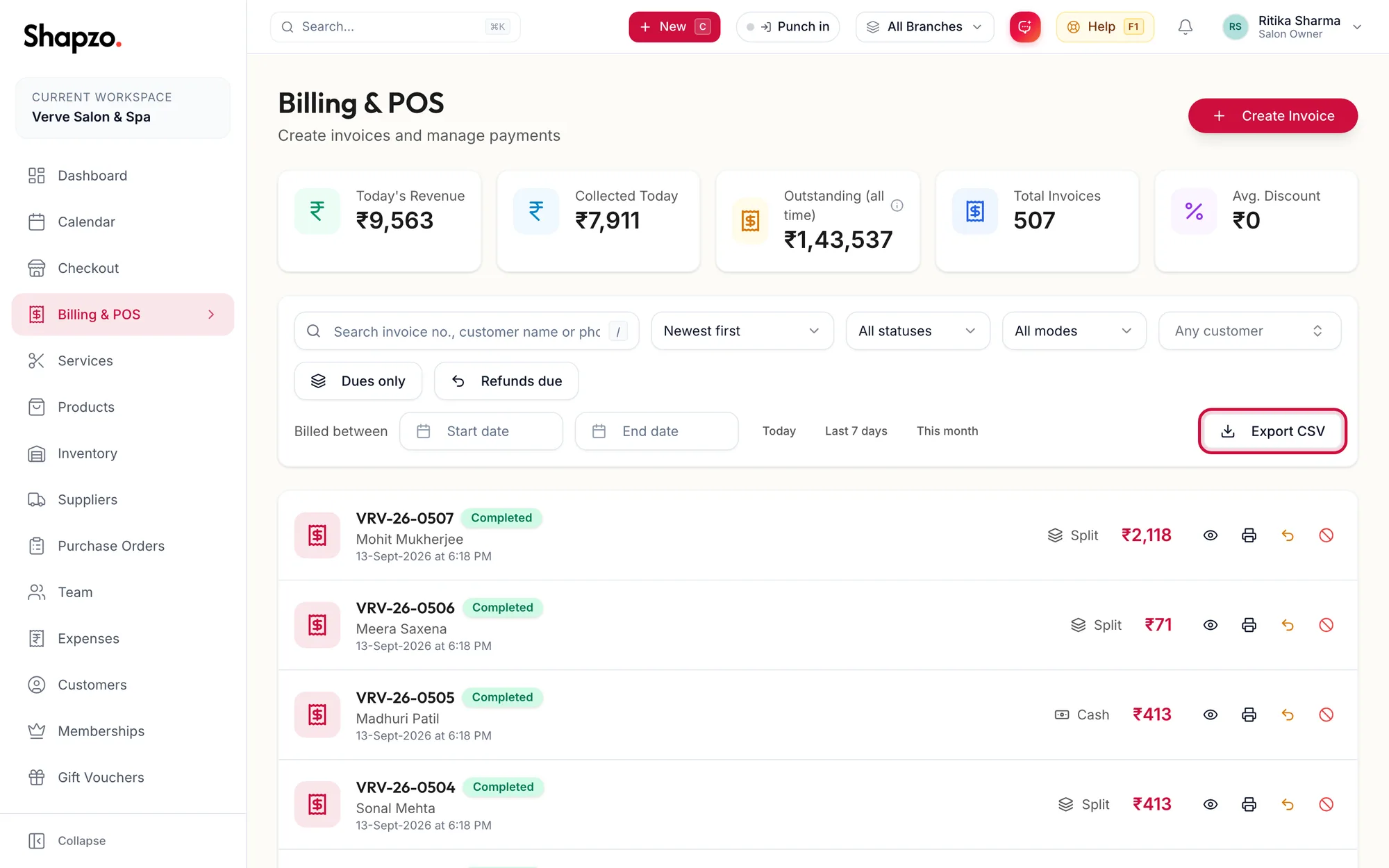Open the Any customer selector

[x=1249, y=331]
